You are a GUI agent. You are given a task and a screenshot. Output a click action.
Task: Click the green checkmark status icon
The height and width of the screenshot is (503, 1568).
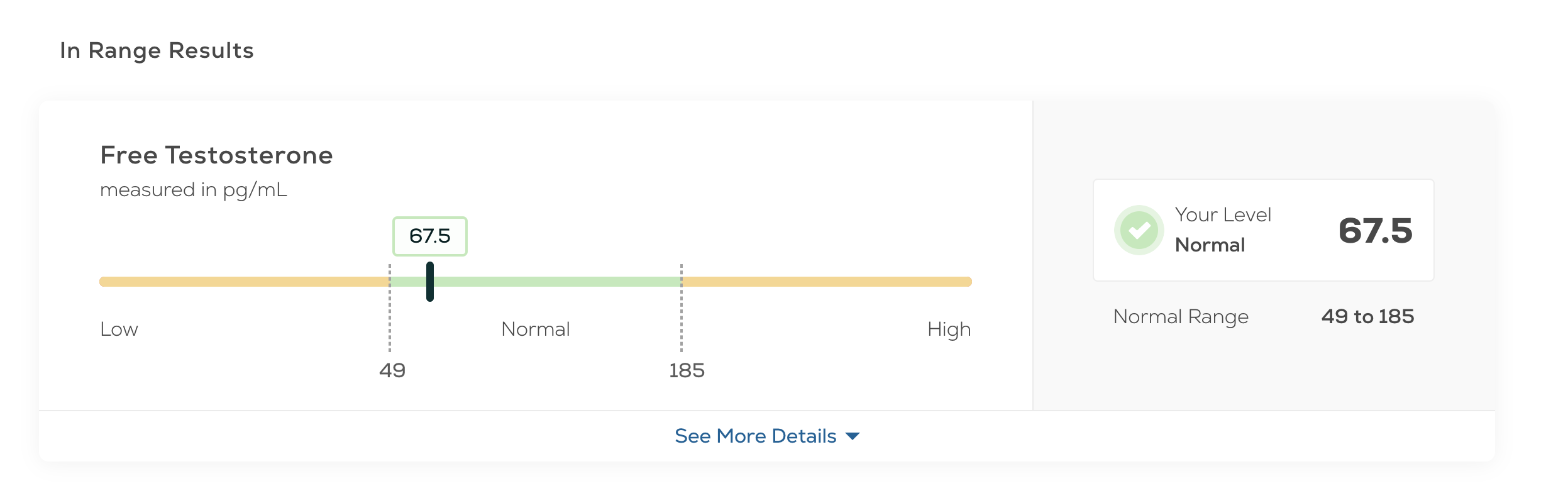1139,230
